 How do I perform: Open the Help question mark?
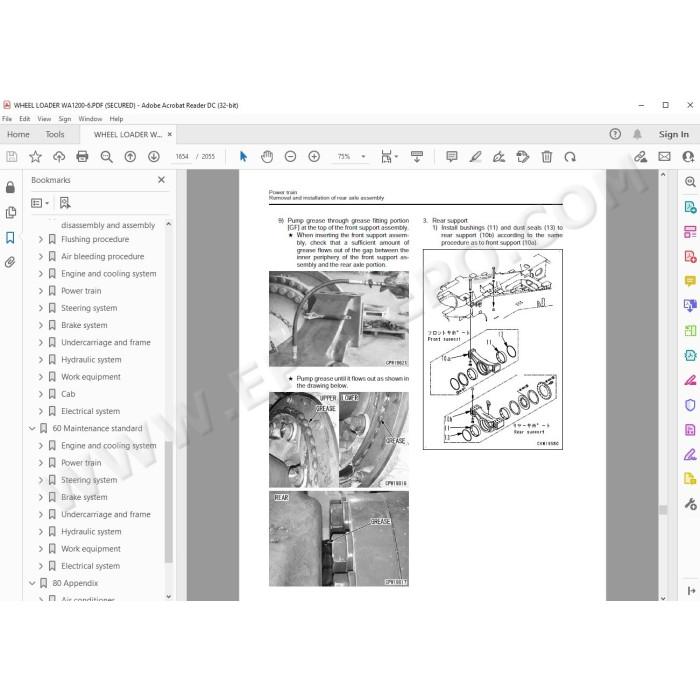pos(615,134)
